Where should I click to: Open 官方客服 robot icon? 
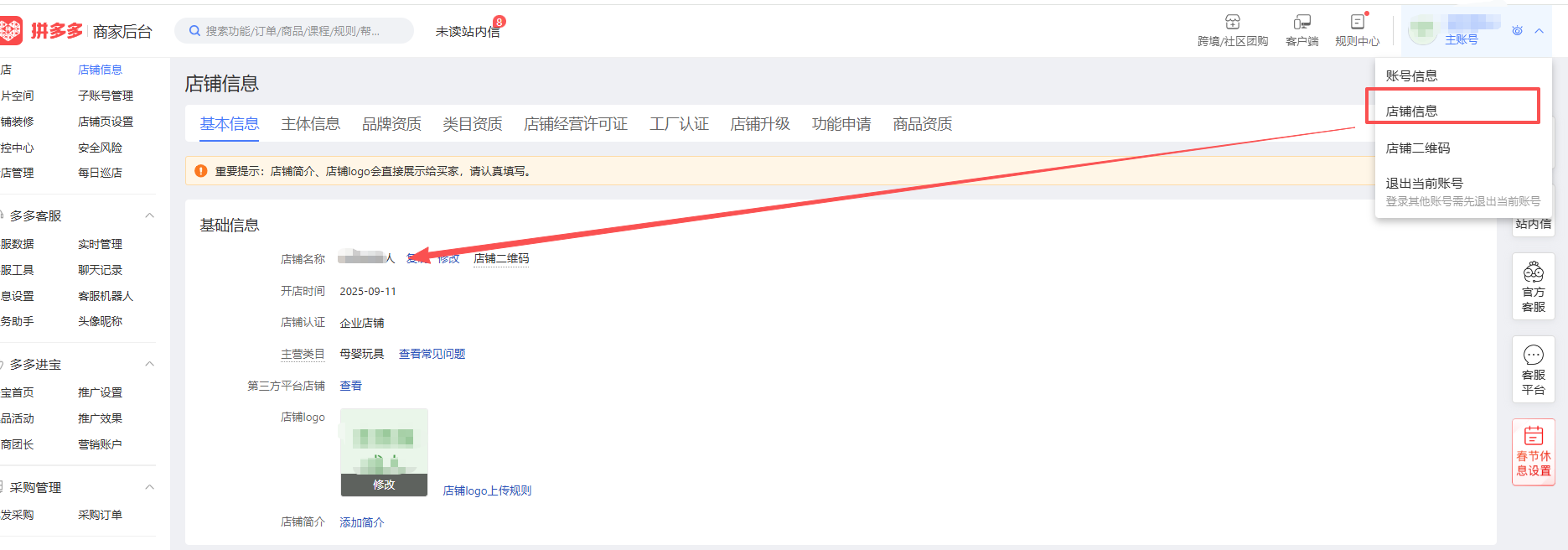coord(1533,272)
